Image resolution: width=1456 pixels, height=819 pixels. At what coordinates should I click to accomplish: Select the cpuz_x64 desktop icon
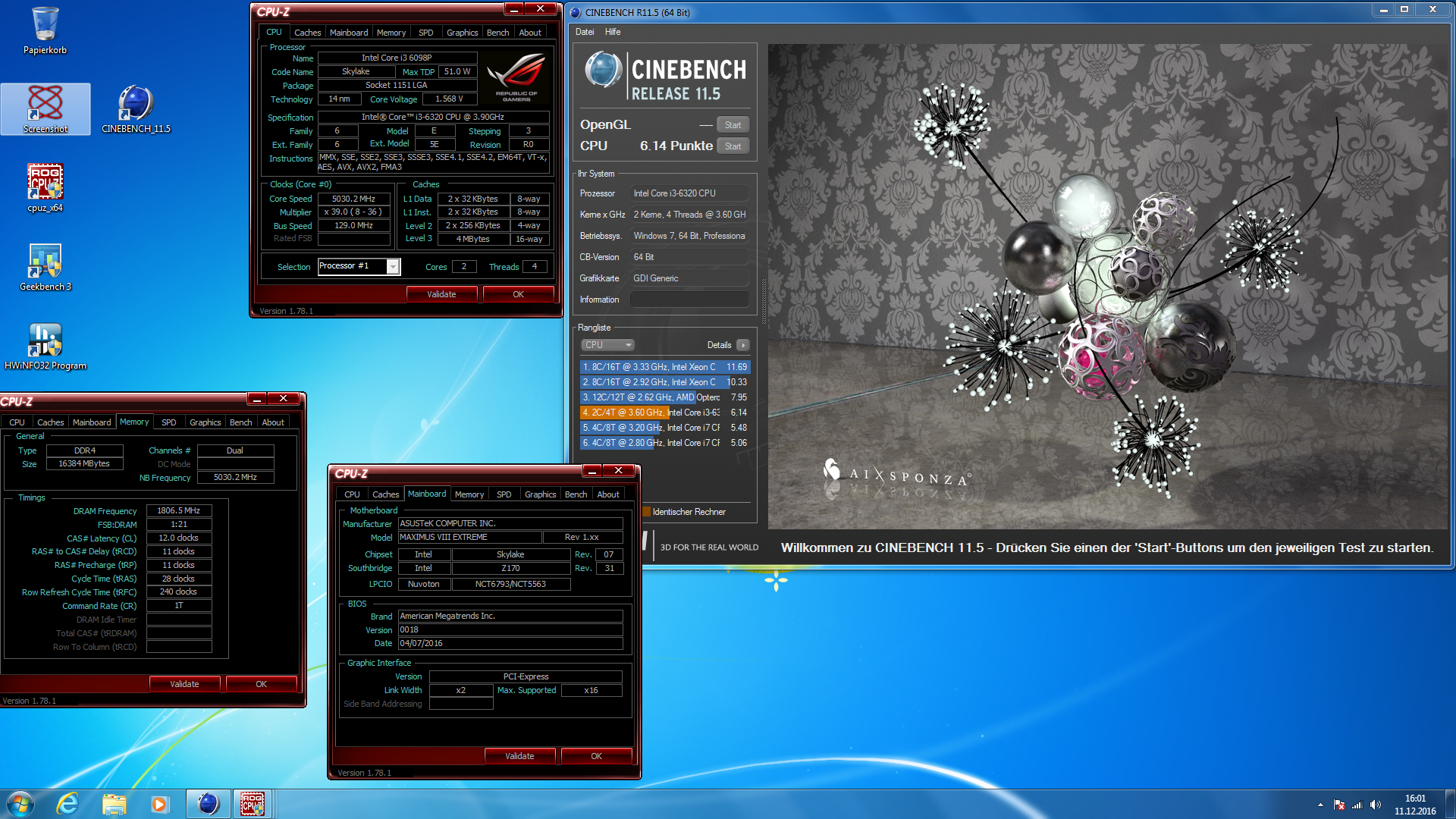45,188
